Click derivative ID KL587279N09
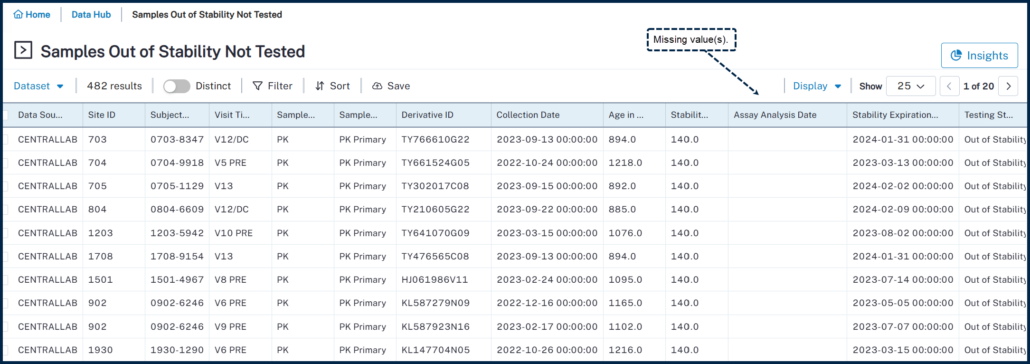Image resolution: width=1030 pixels, height=364 pixels. (x=435, y=303)
